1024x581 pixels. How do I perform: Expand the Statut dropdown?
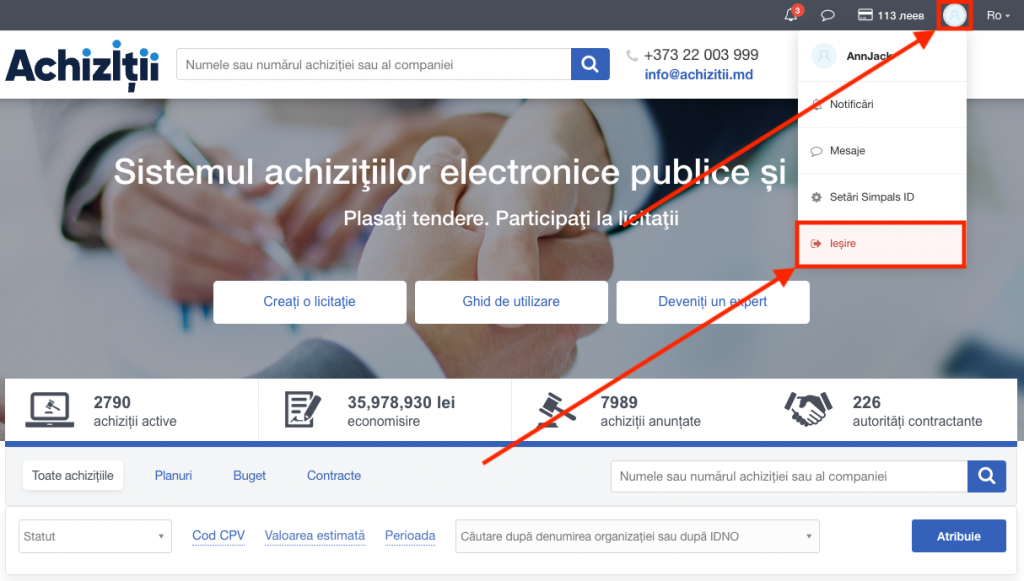[x=95, y=536]
